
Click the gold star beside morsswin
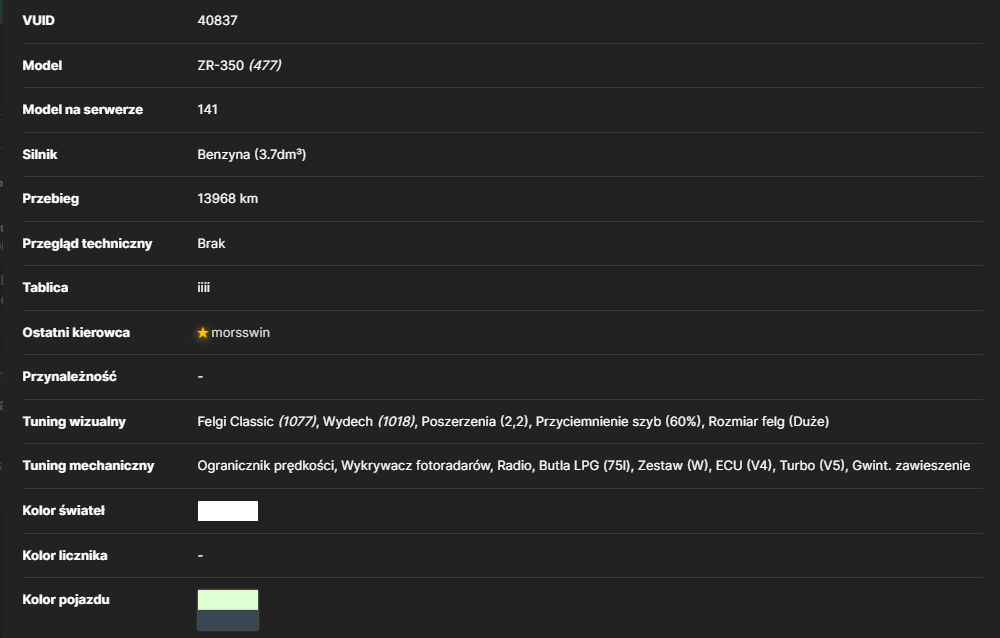click(x=203, y=332)
